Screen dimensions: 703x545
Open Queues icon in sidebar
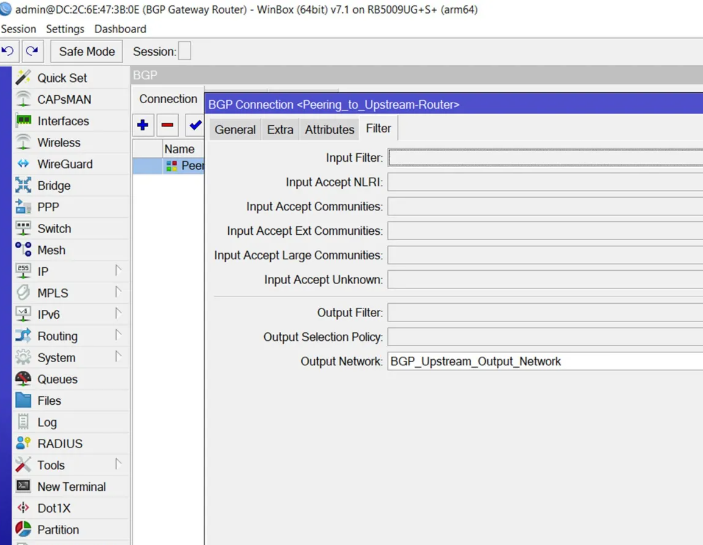23,379
